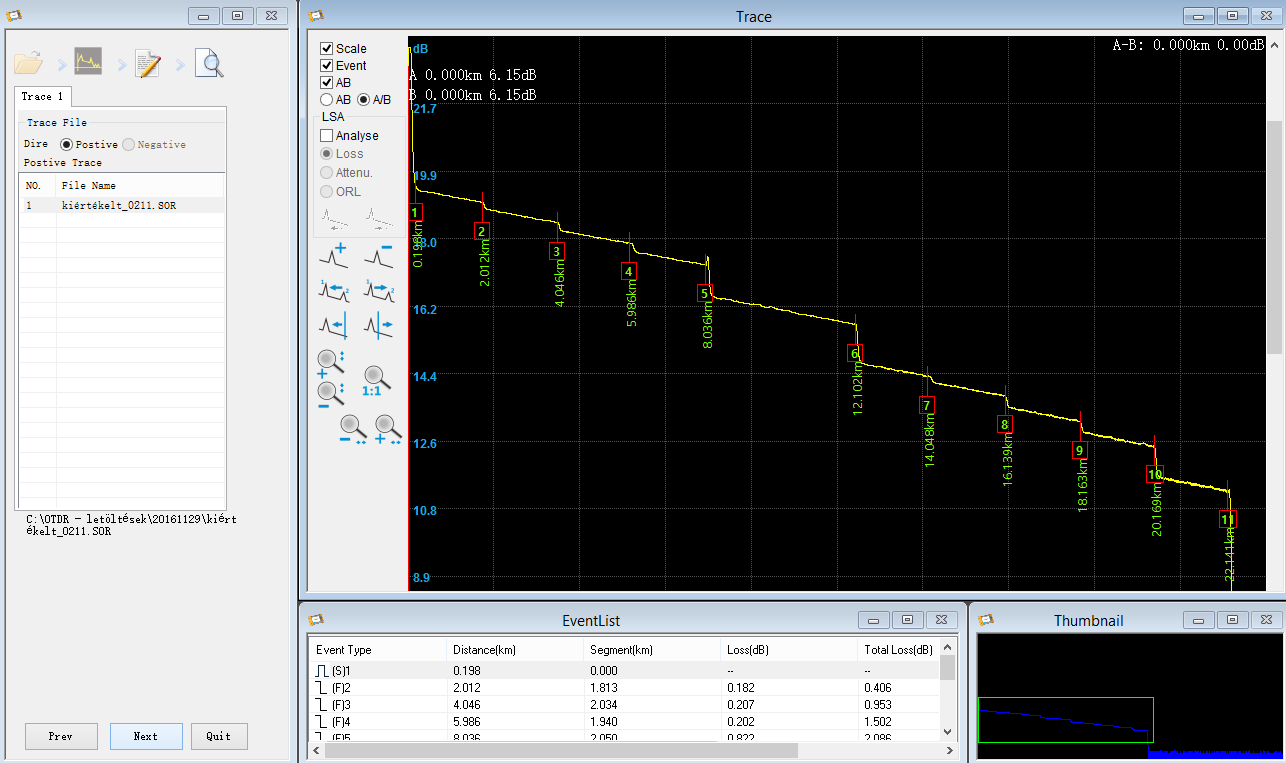Maximize the EventList window
This screenshot has width=1286, height=763.
tap(907, 620)
